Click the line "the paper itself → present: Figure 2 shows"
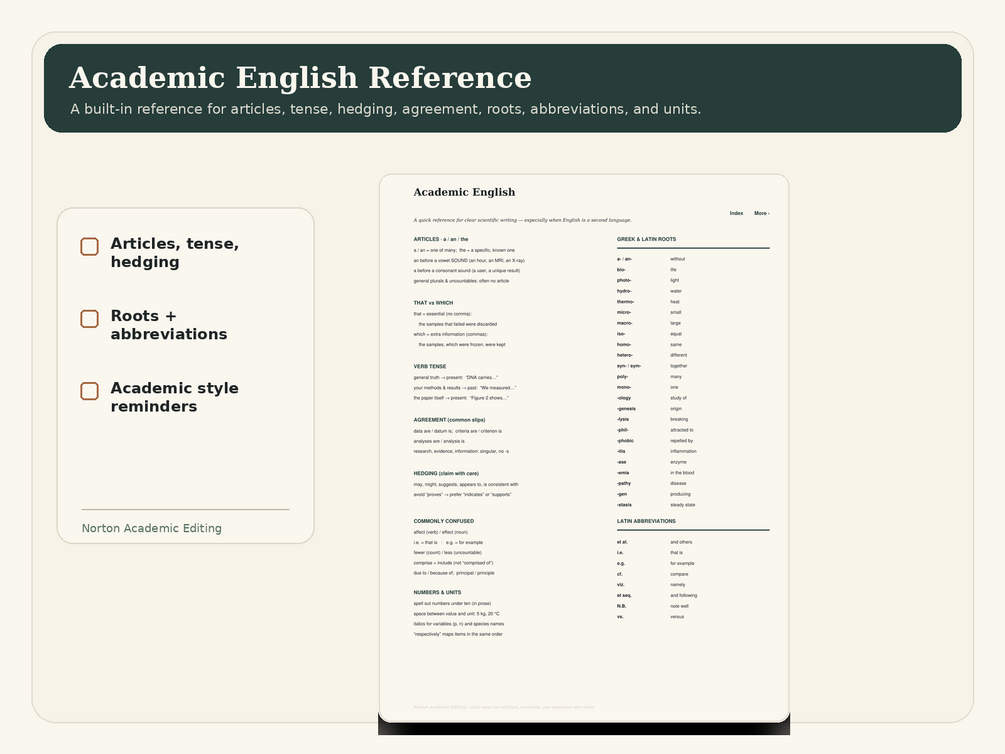1005x754 pixels. 461,398
